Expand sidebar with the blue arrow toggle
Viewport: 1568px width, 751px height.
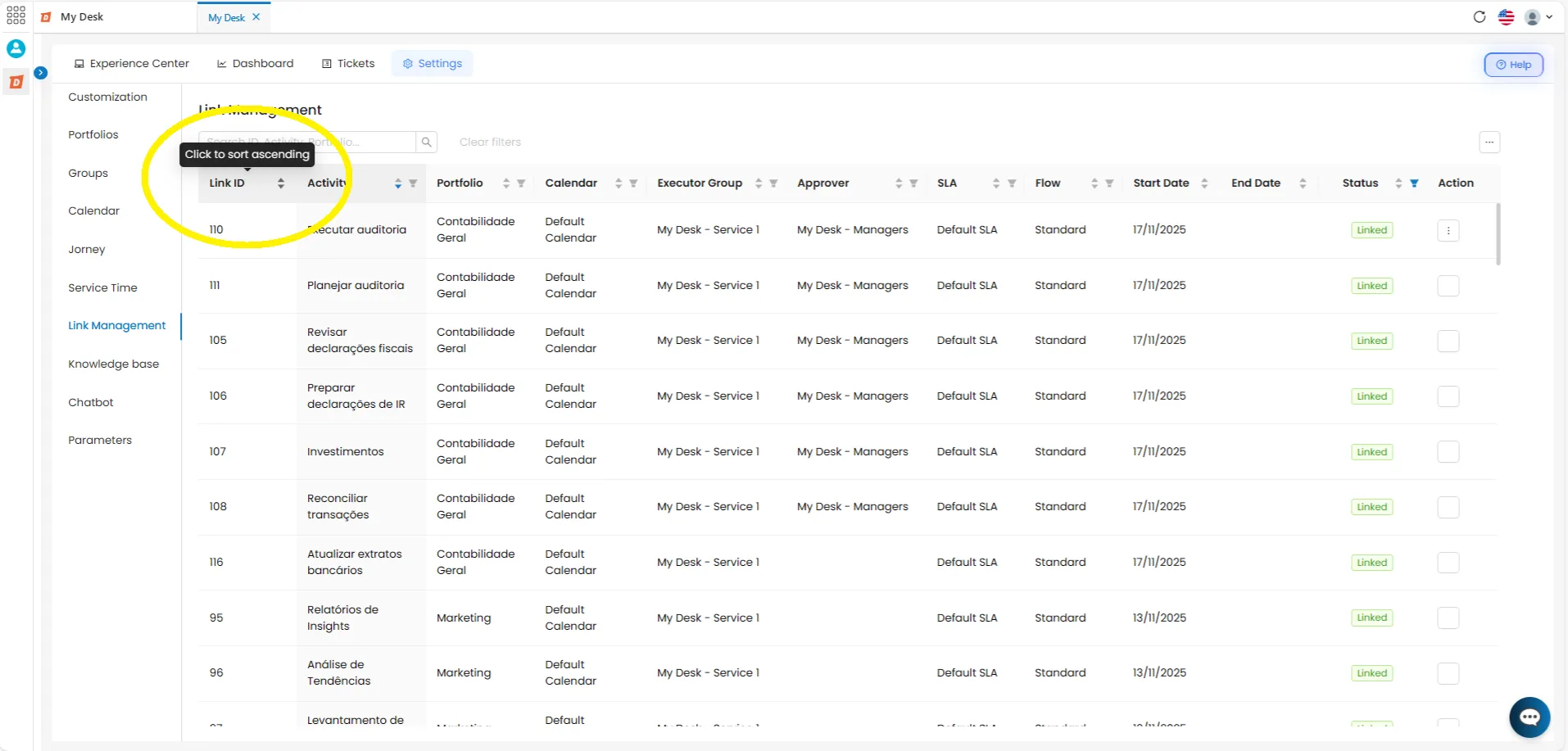(x=40, y=73)
